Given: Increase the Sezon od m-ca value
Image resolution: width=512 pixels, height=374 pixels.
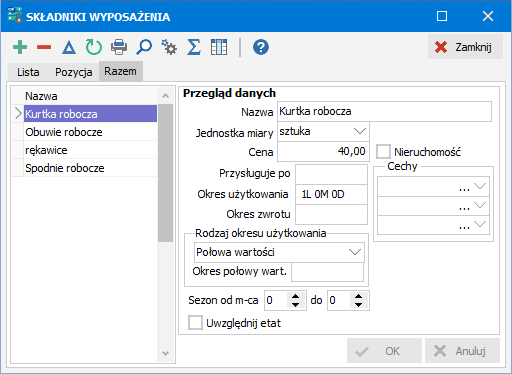Looking at the screenshot, I should [295, 296].
